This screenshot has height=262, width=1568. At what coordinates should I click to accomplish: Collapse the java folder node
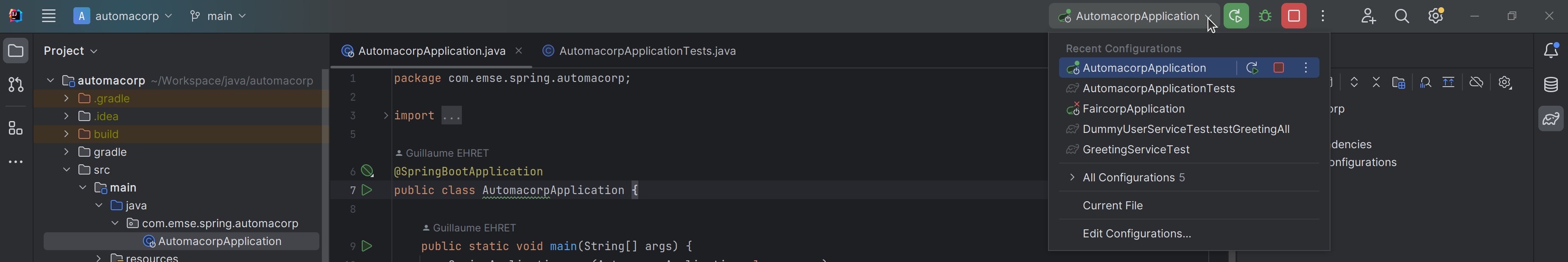point(98,206)
